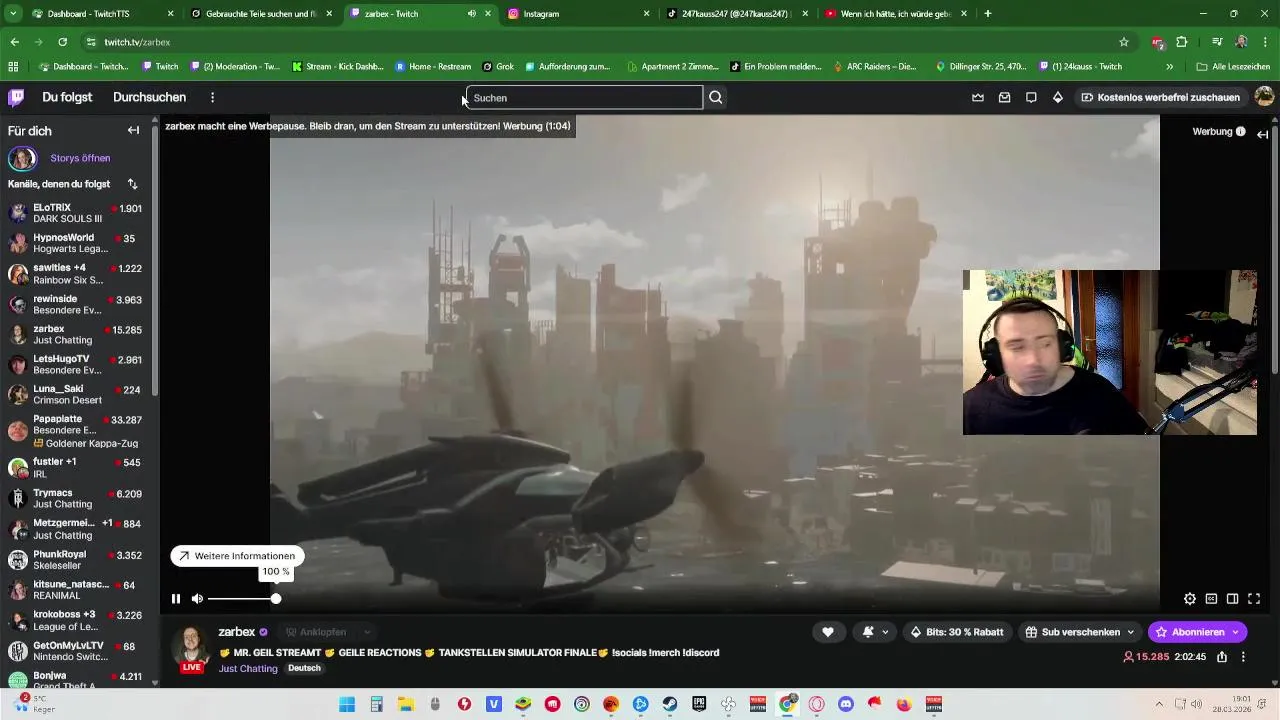1280x720 pixels.
Task: Switch to the Instagram browser tab
Action: point(578,14)
